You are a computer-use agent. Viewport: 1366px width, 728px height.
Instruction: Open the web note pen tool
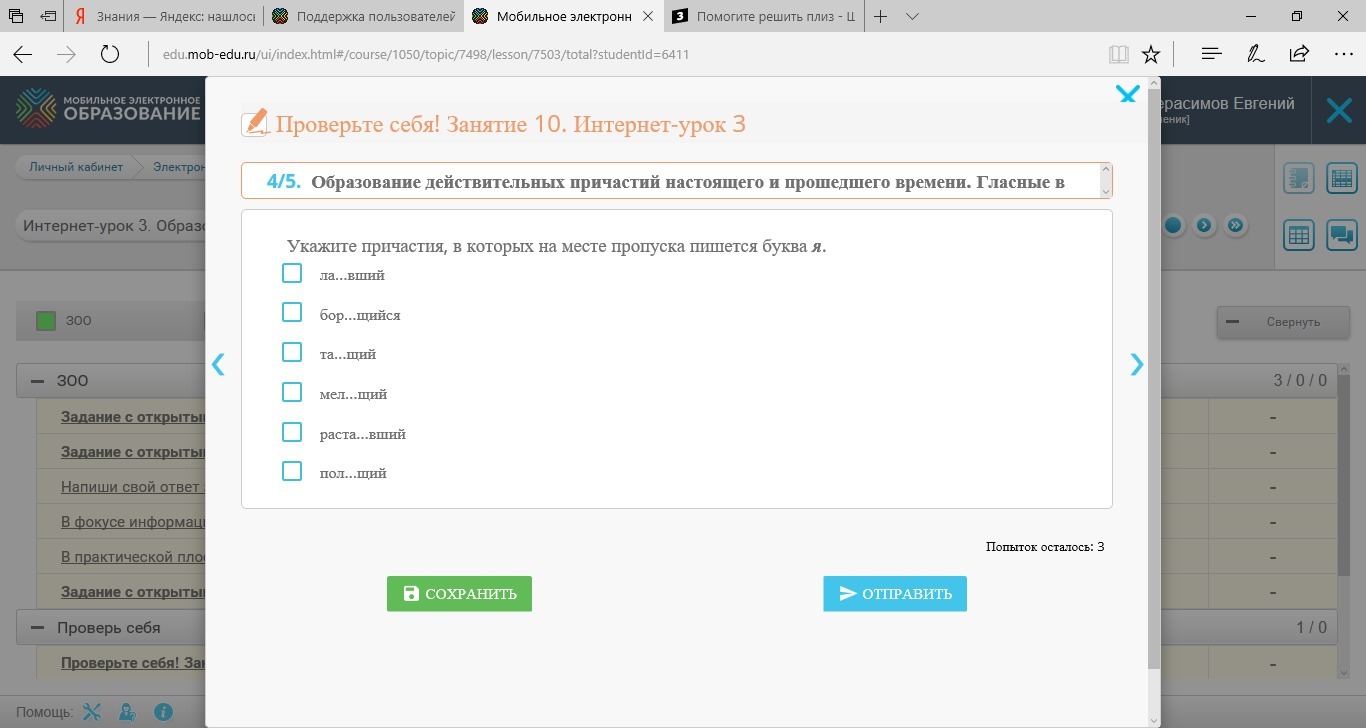point(1256,54)
